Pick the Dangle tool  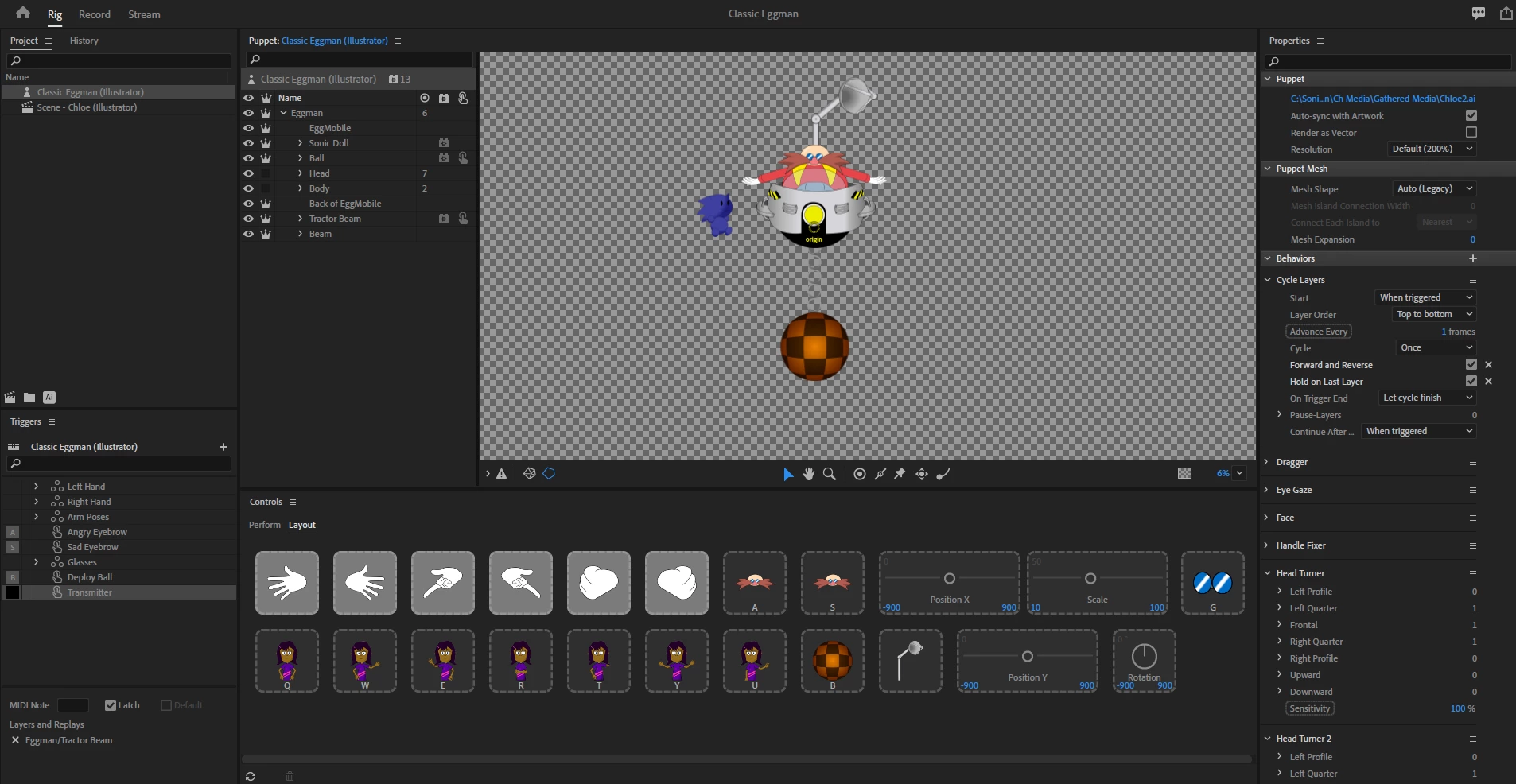tap(943, 474)
